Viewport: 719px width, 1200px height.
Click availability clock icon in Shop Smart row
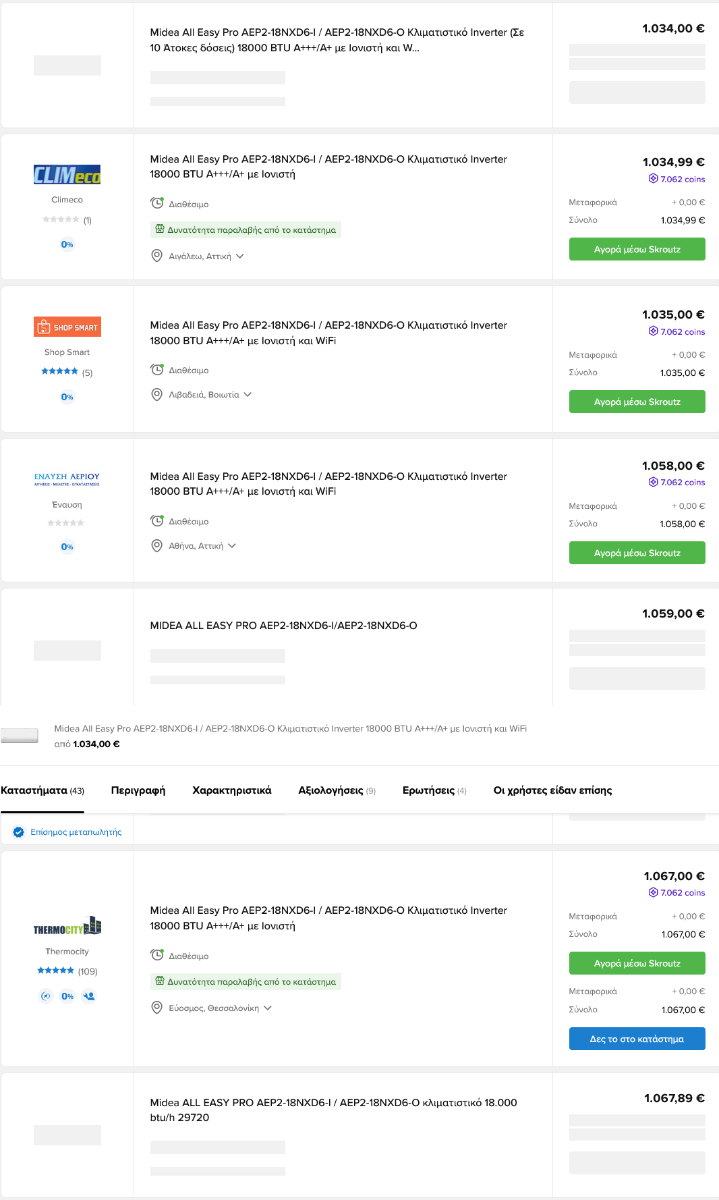(157, 369)
